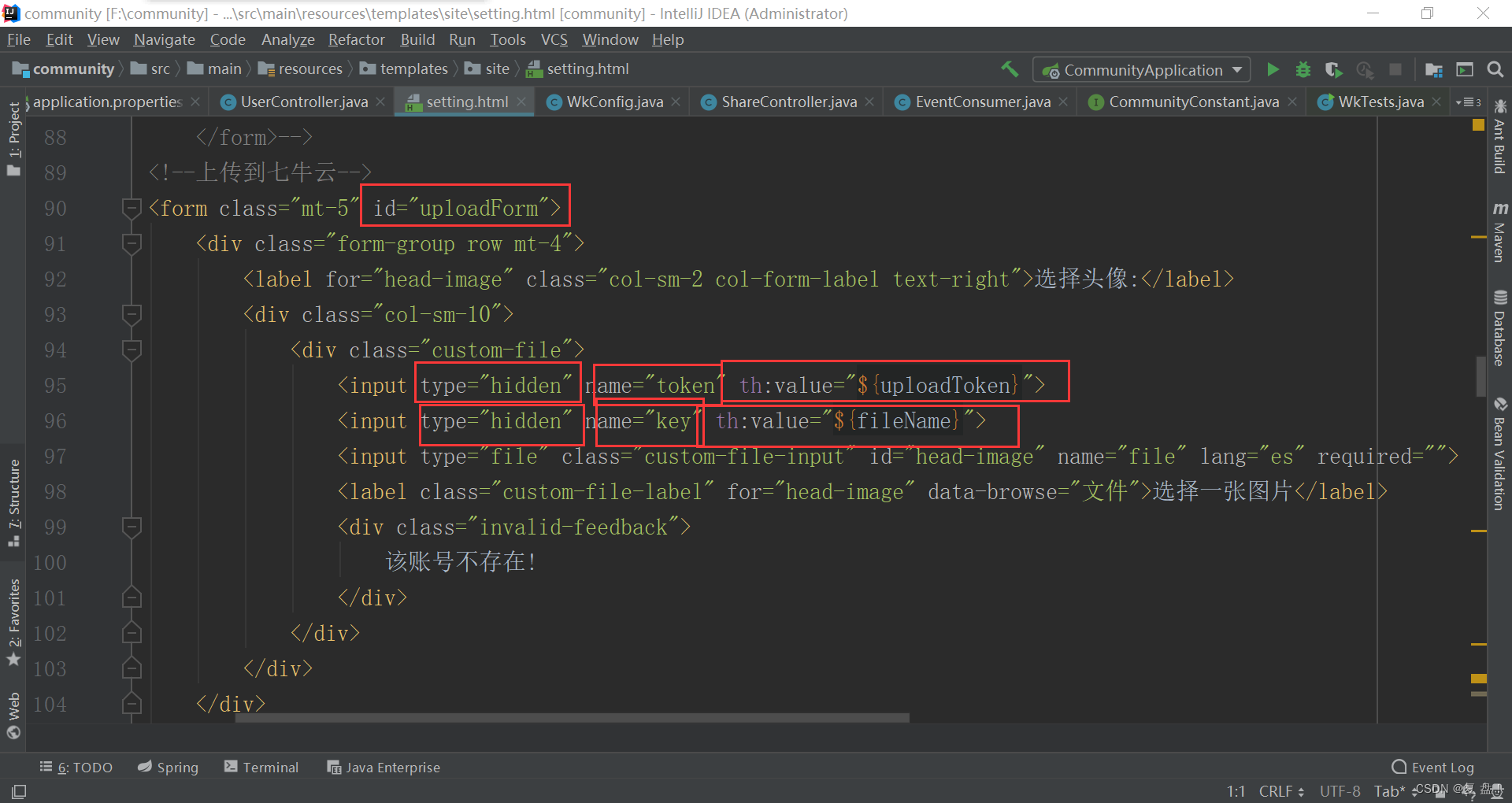
Task: Open the Terminal tool window
Action: coord(261,768)
